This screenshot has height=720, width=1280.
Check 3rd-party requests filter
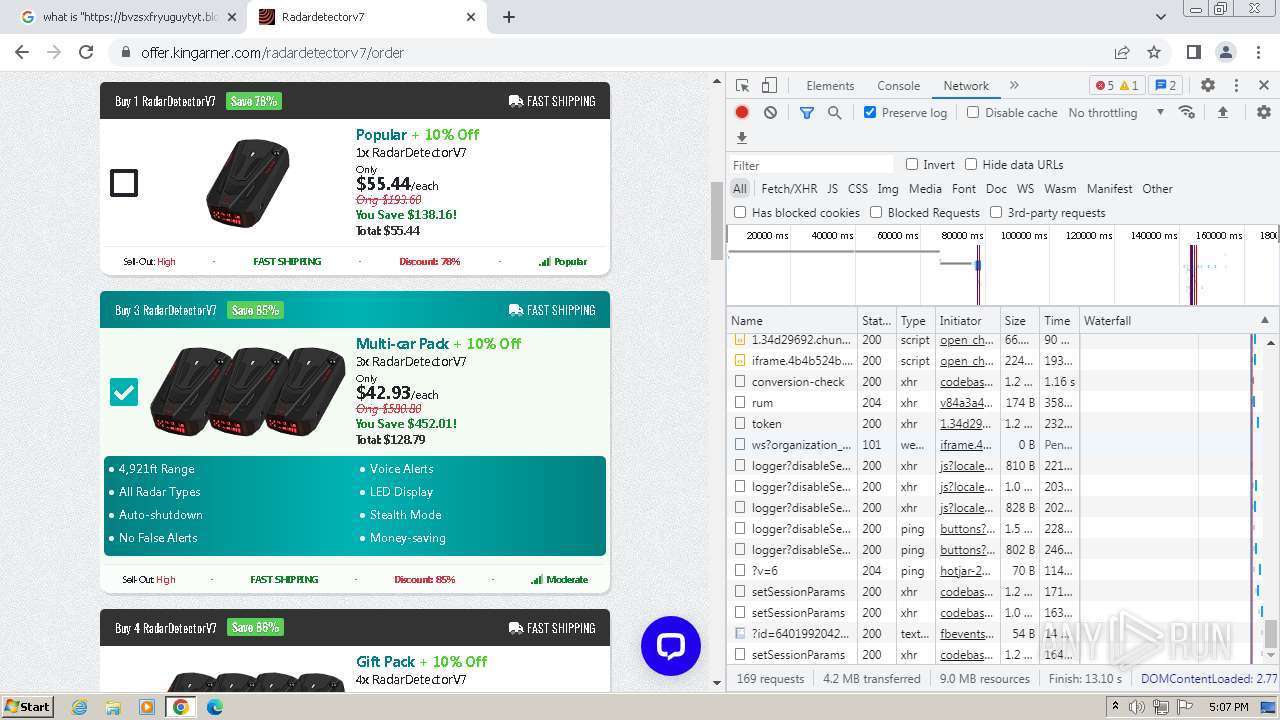pos(996,212)
